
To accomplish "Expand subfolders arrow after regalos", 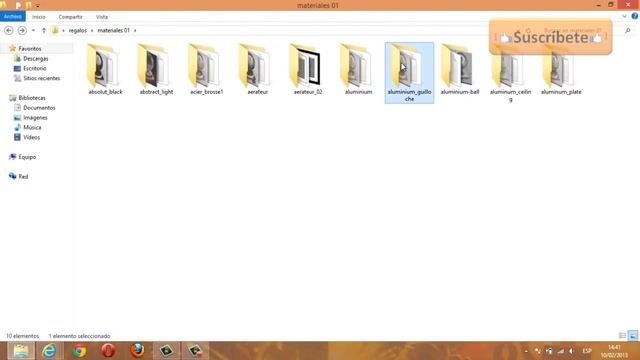I will coord(92,30).
